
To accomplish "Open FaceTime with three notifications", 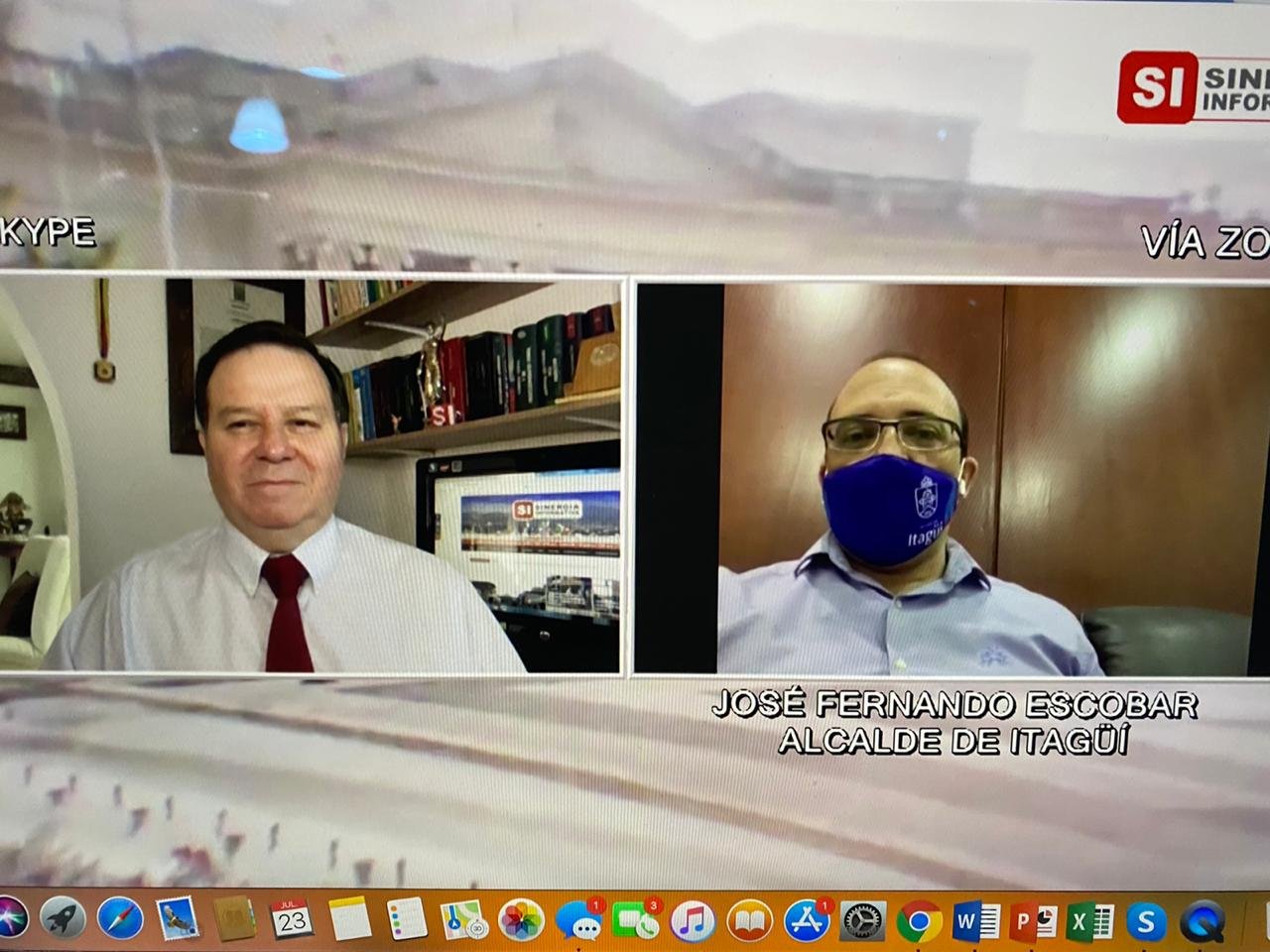I will click(635, 921).
